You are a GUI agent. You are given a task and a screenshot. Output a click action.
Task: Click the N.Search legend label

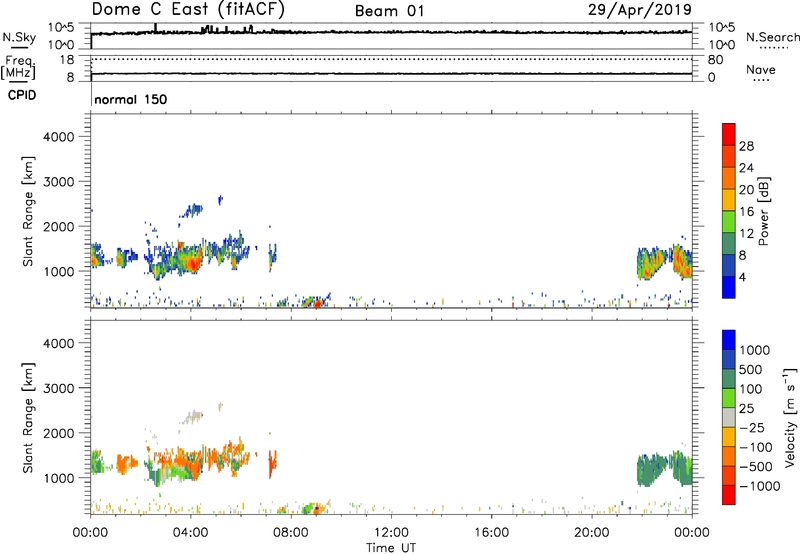click(x=773, y=37)
